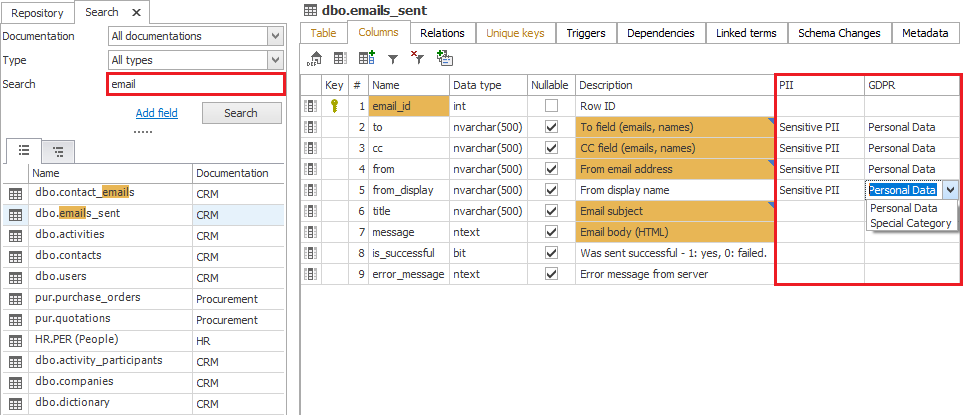
Task: Click the add column icon with green plus
Action: click(x=366, y=60)
